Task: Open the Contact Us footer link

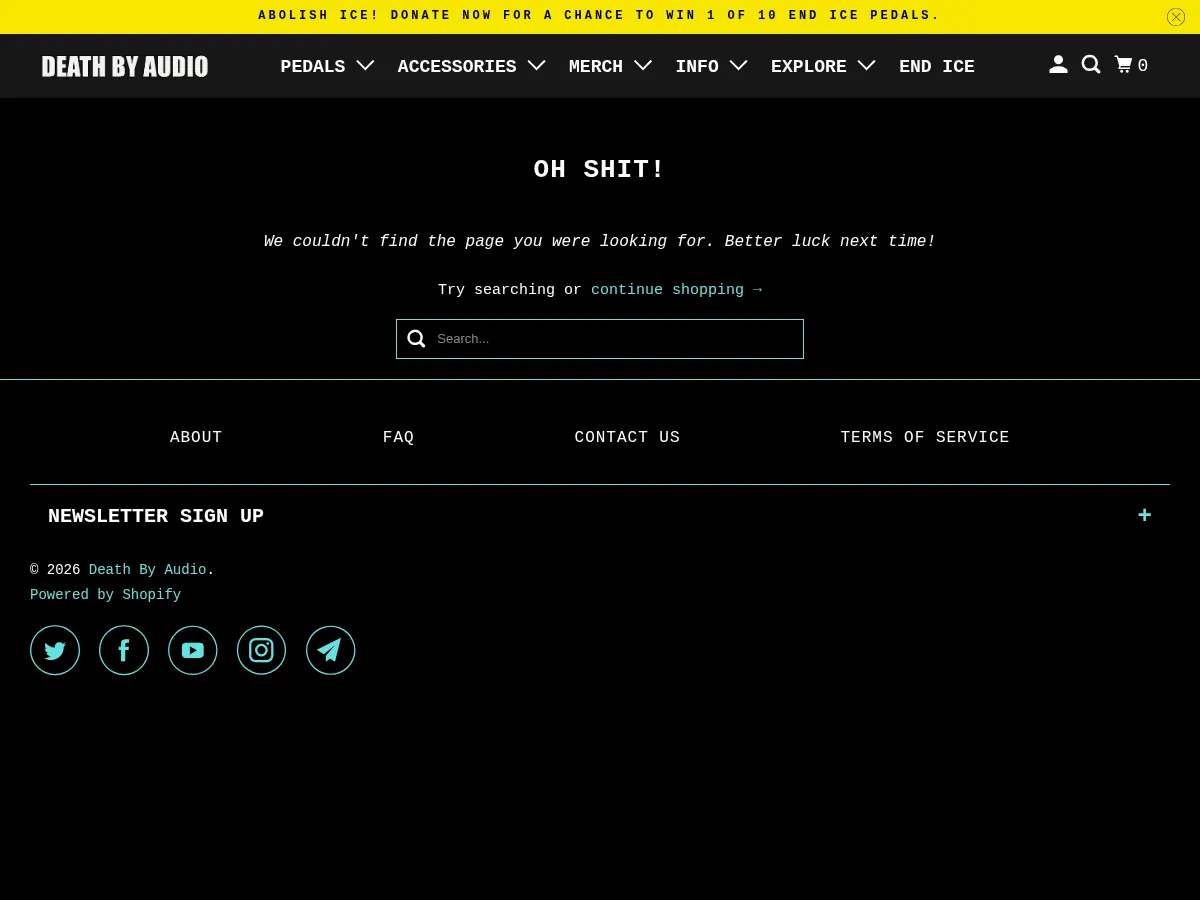Action: pos(627,437)
